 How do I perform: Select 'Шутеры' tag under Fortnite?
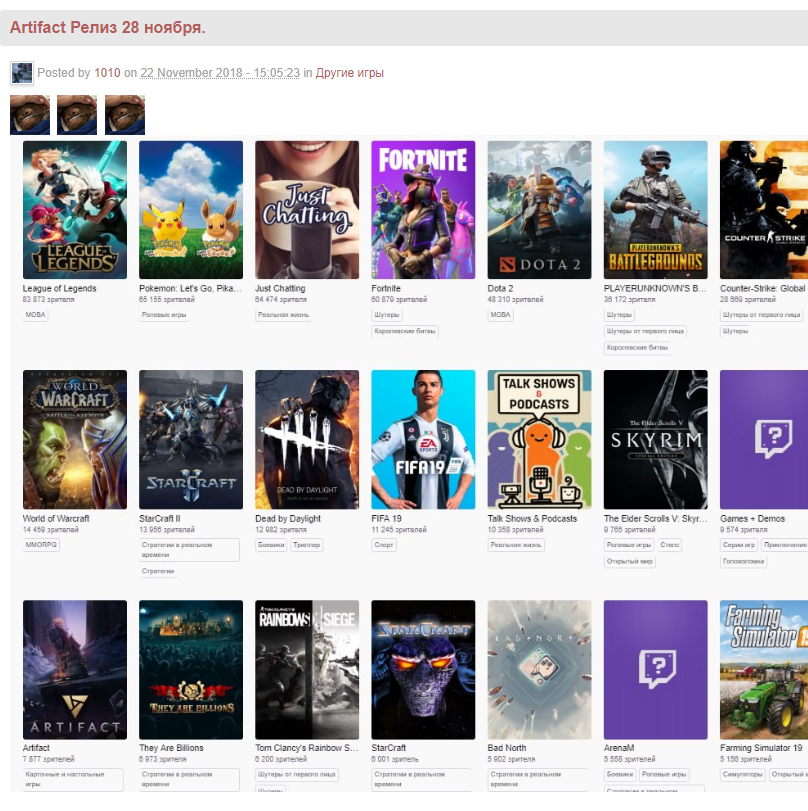(386, 314)
